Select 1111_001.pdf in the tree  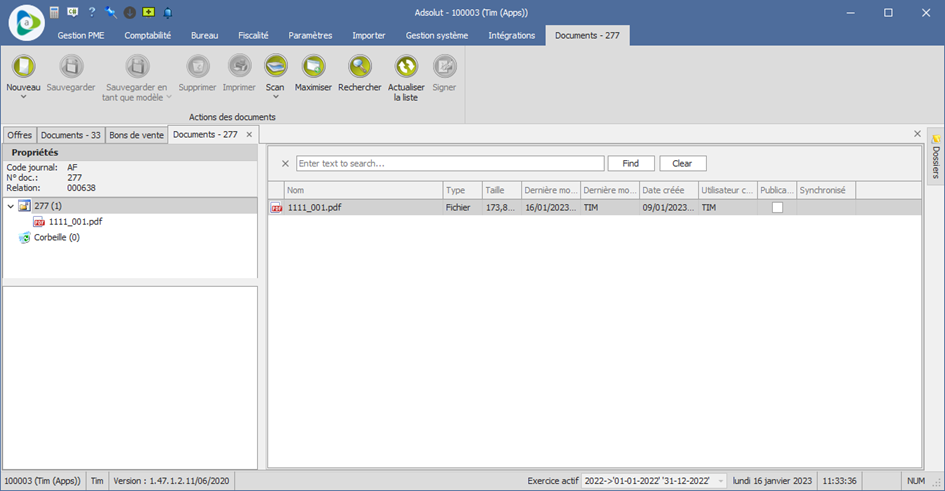[75, 222]
